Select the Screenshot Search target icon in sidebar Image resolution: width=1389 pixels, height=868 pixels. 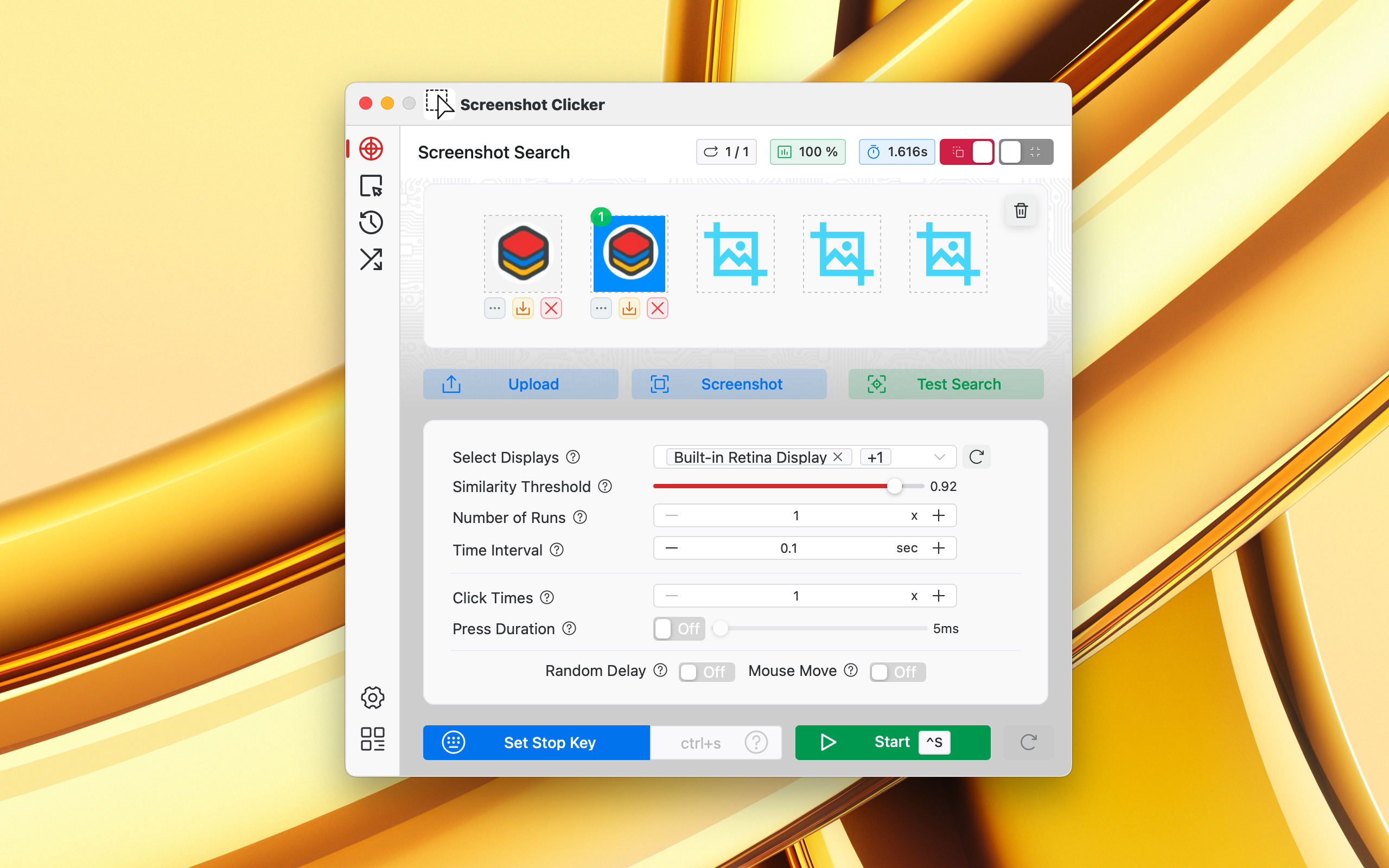[372, 149]
